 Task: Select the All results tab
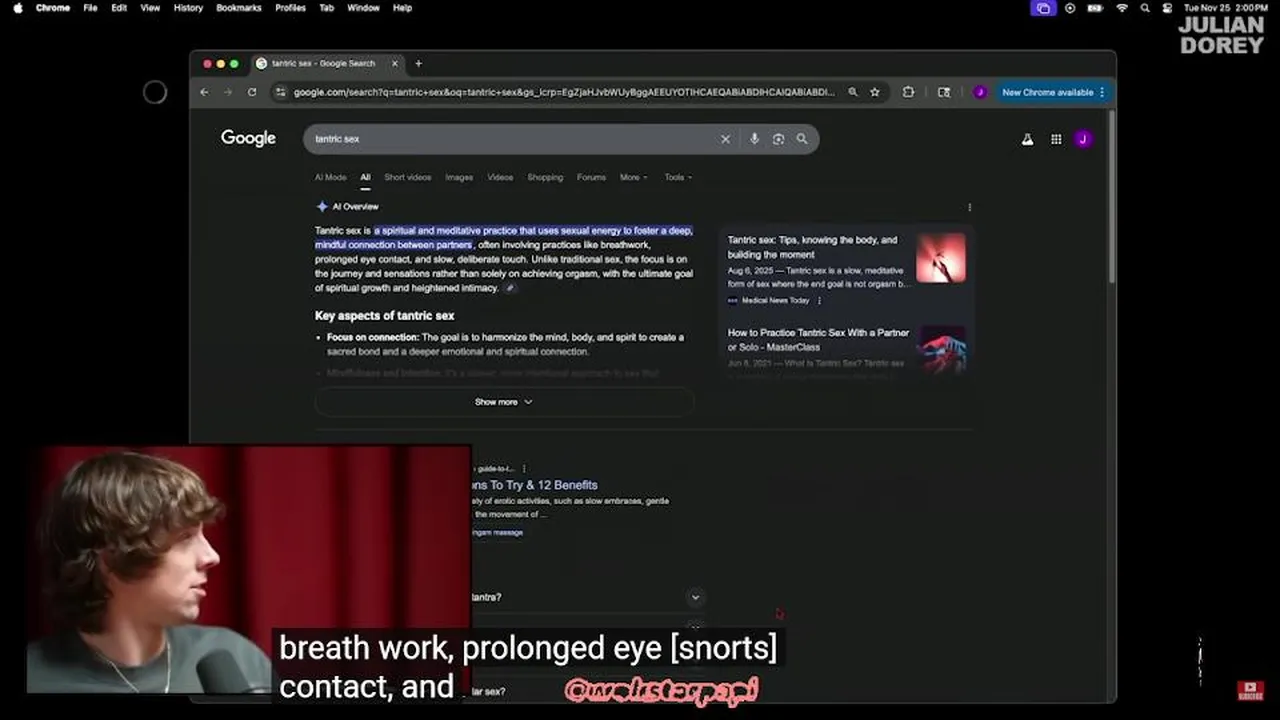coord(365,177)
